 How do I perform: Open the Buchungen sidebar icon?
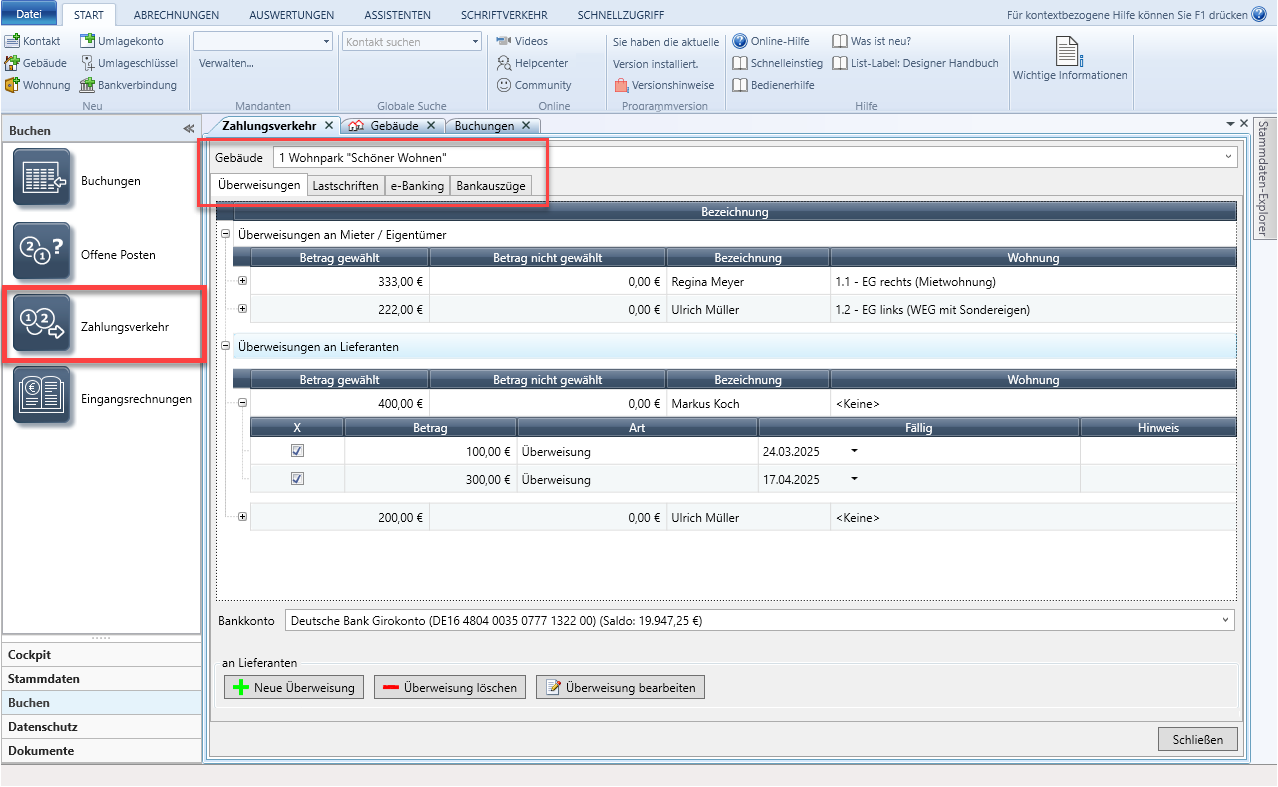click(x=41, y=178)
